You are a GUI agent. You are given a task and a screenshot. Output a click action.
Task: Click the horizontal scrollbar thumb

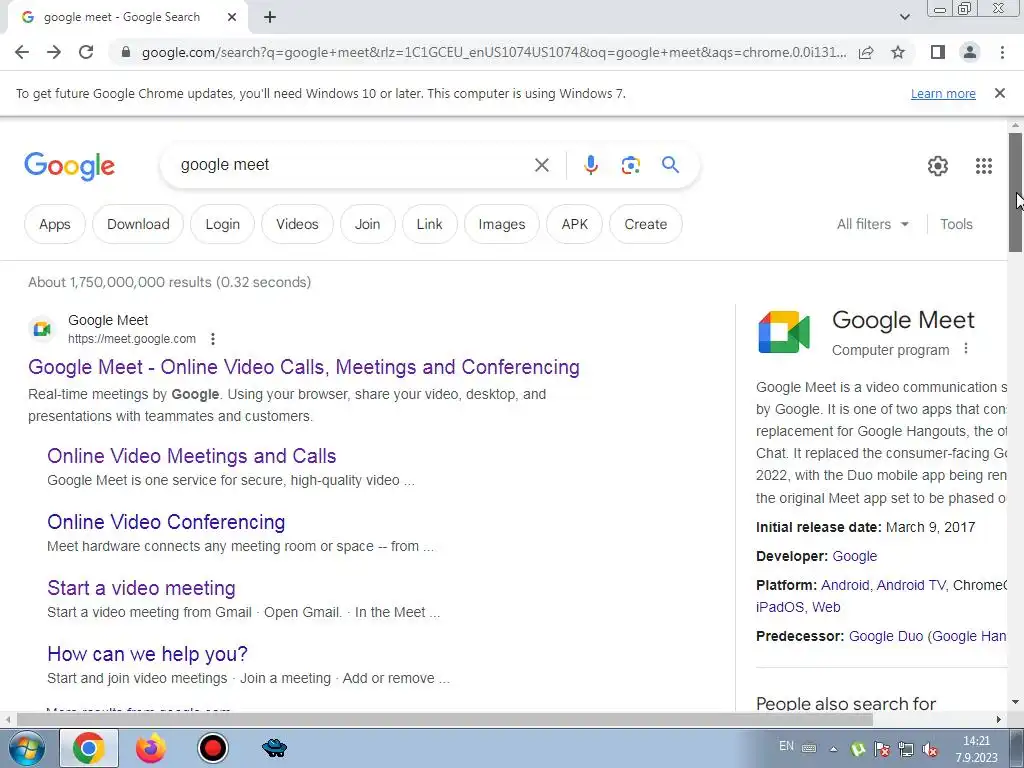(444, 719)
